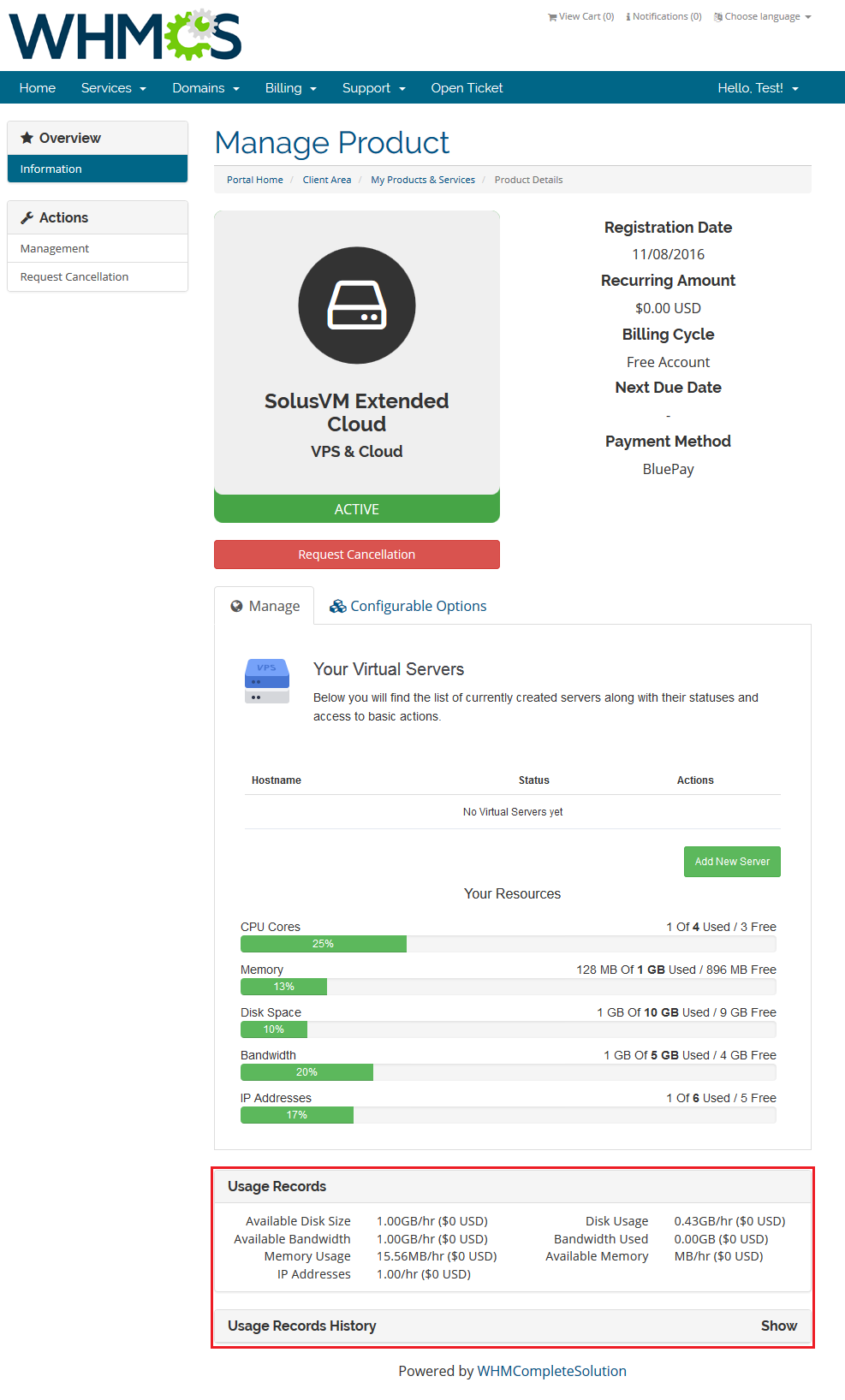Select Request Cancellation in sidebar

(98, 276)
